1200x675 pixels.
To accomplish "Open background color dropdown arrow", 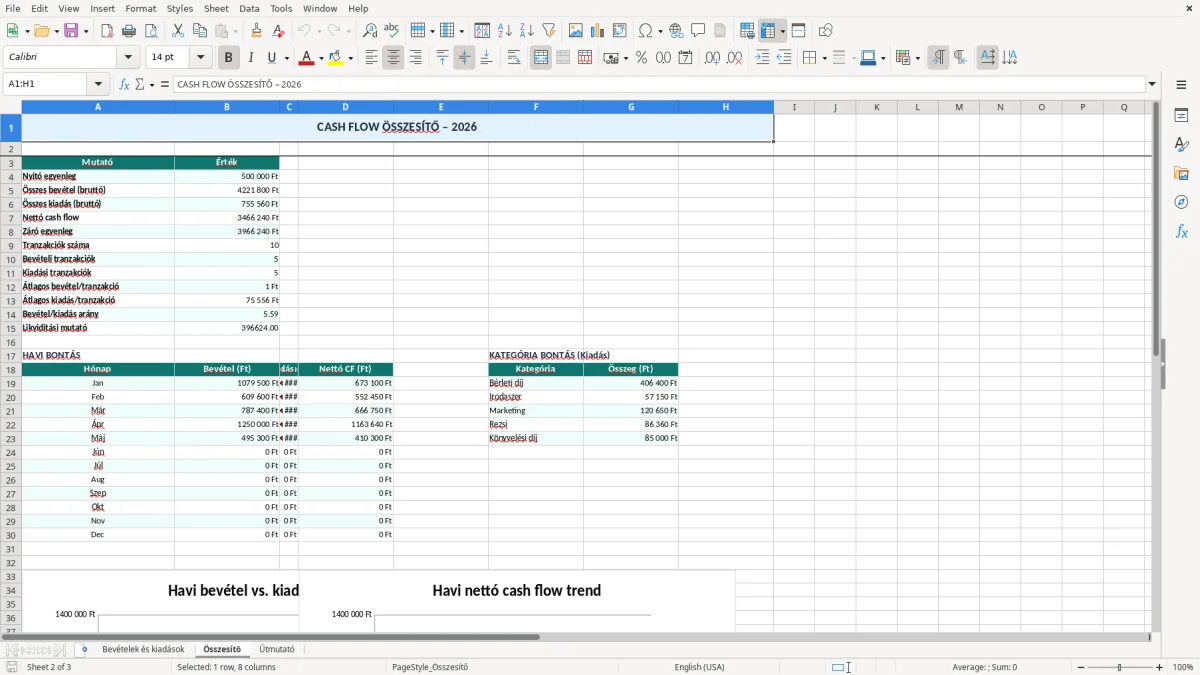I will pyautogui.click(x=350, y=58).
